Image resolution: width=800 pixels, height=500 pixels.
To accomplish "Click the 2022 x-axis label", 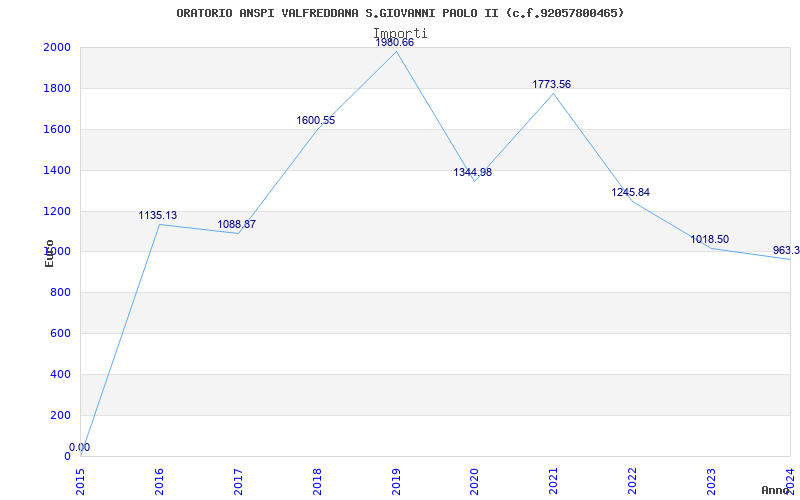I will point(633,482).
